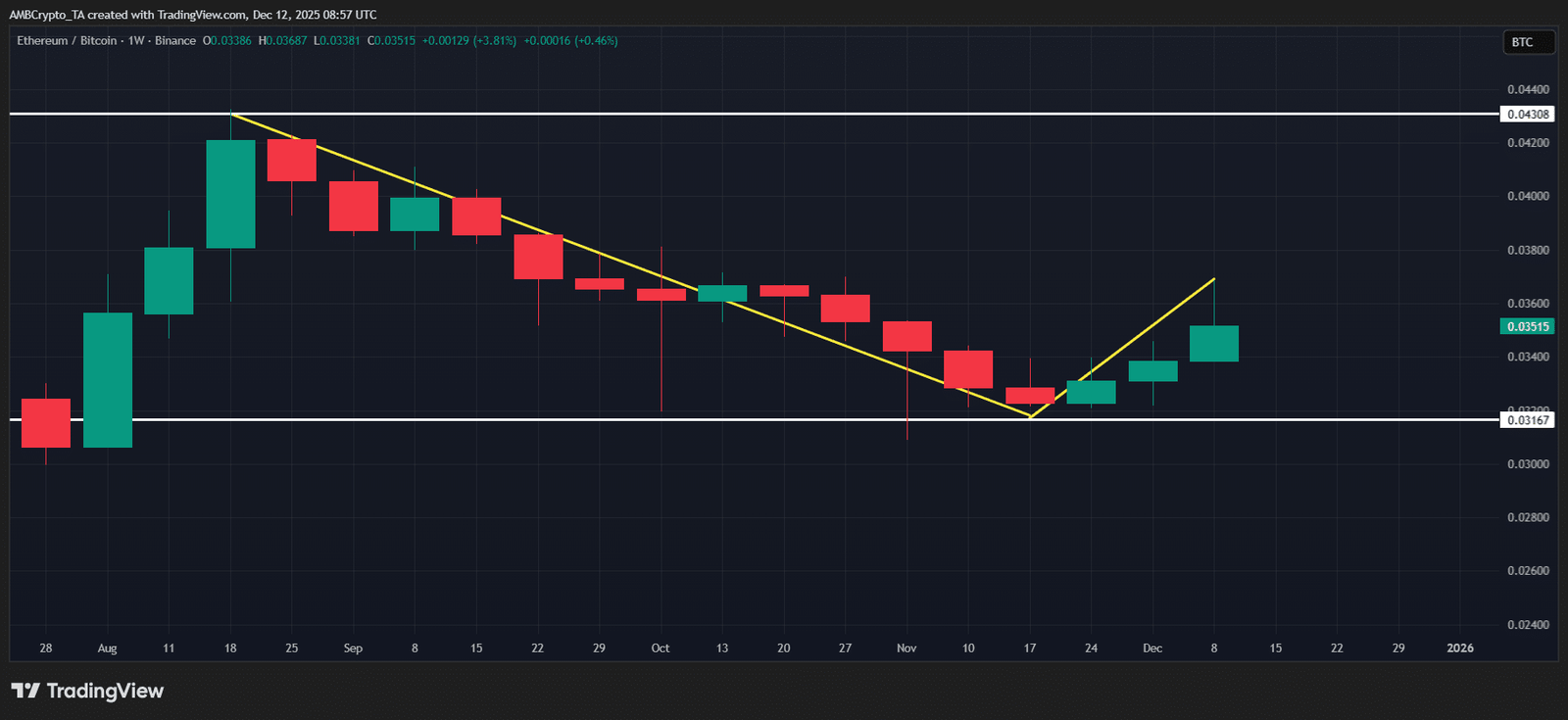Viewport: 1568px width, 720px height.
Task: Click the 0.04000 price axis label
Action: (x=1528, y=196)
